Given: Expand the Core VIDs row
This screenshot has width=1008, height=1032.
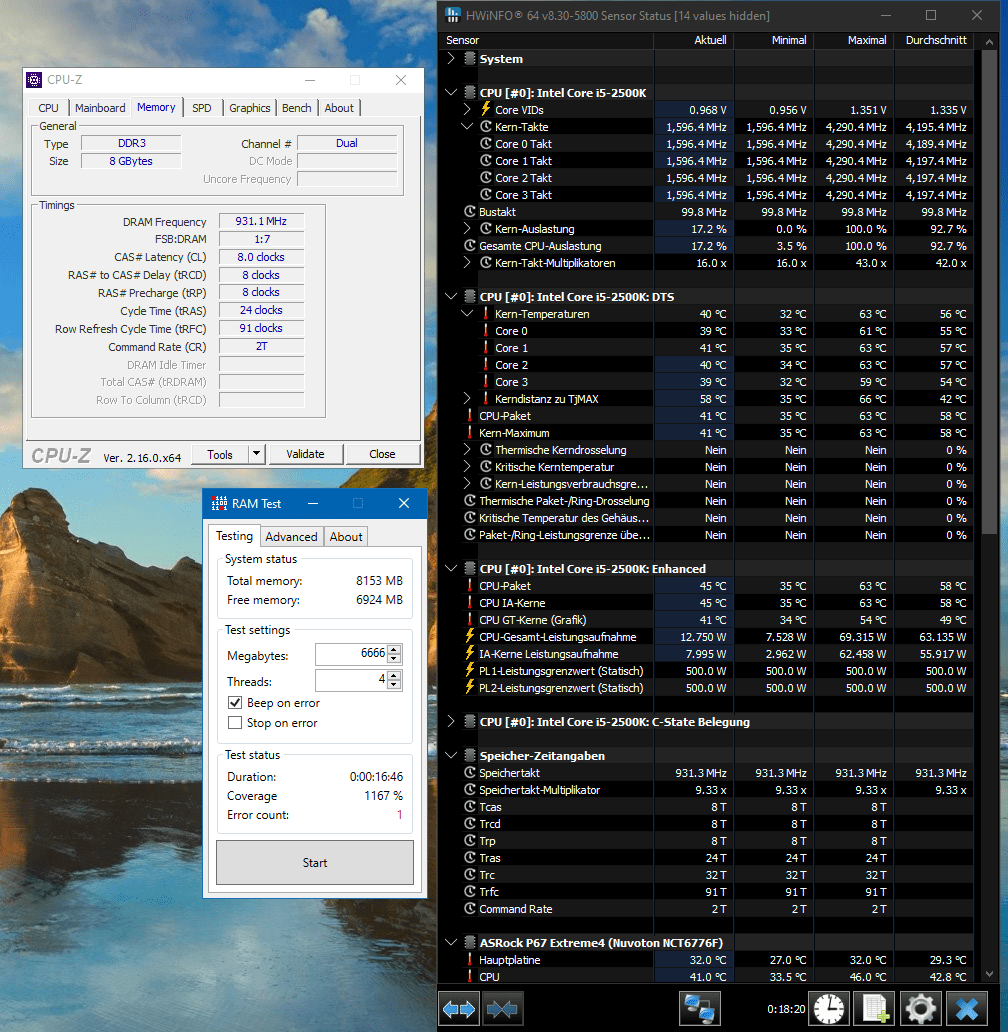Looking at the screenshot, I should click(467, 109).
